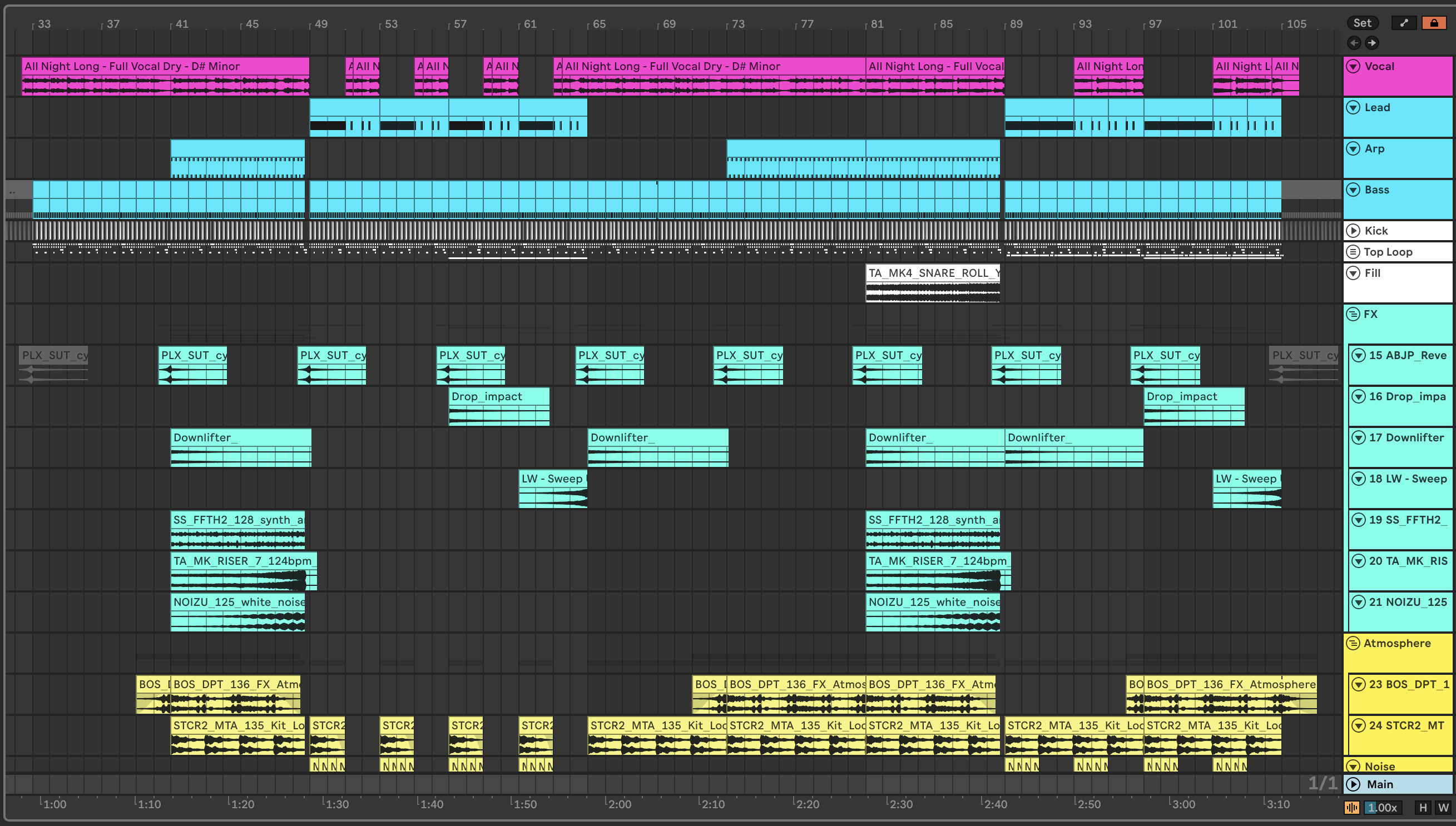Select the Bass track header name
Screen dimensions: 1456x826
[x=1376, y=190]
